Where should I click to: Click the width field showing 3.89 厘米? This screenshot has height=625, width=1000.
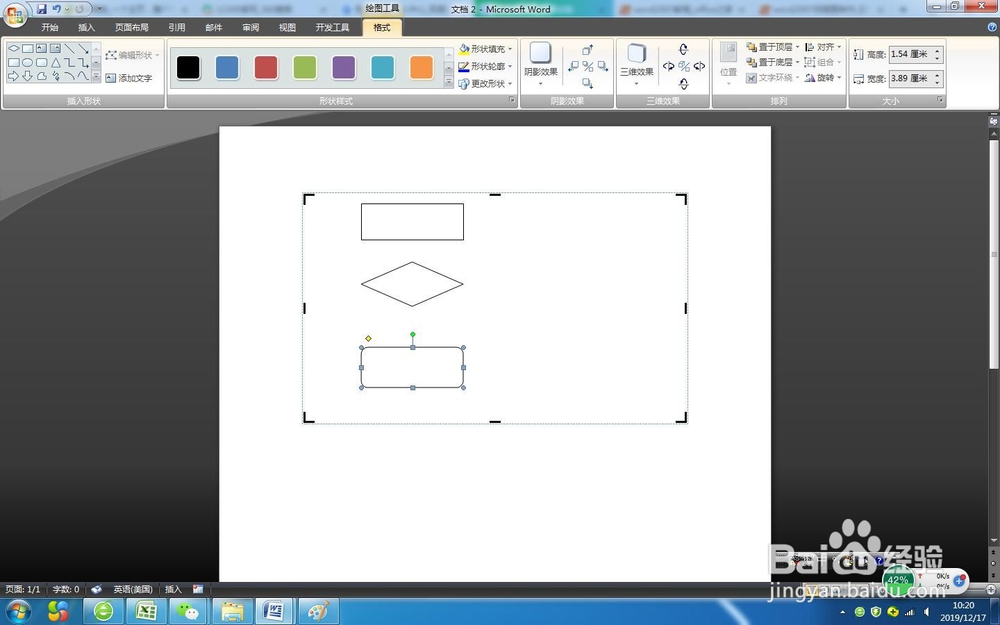pyautogui.click(x=911, y=78)
